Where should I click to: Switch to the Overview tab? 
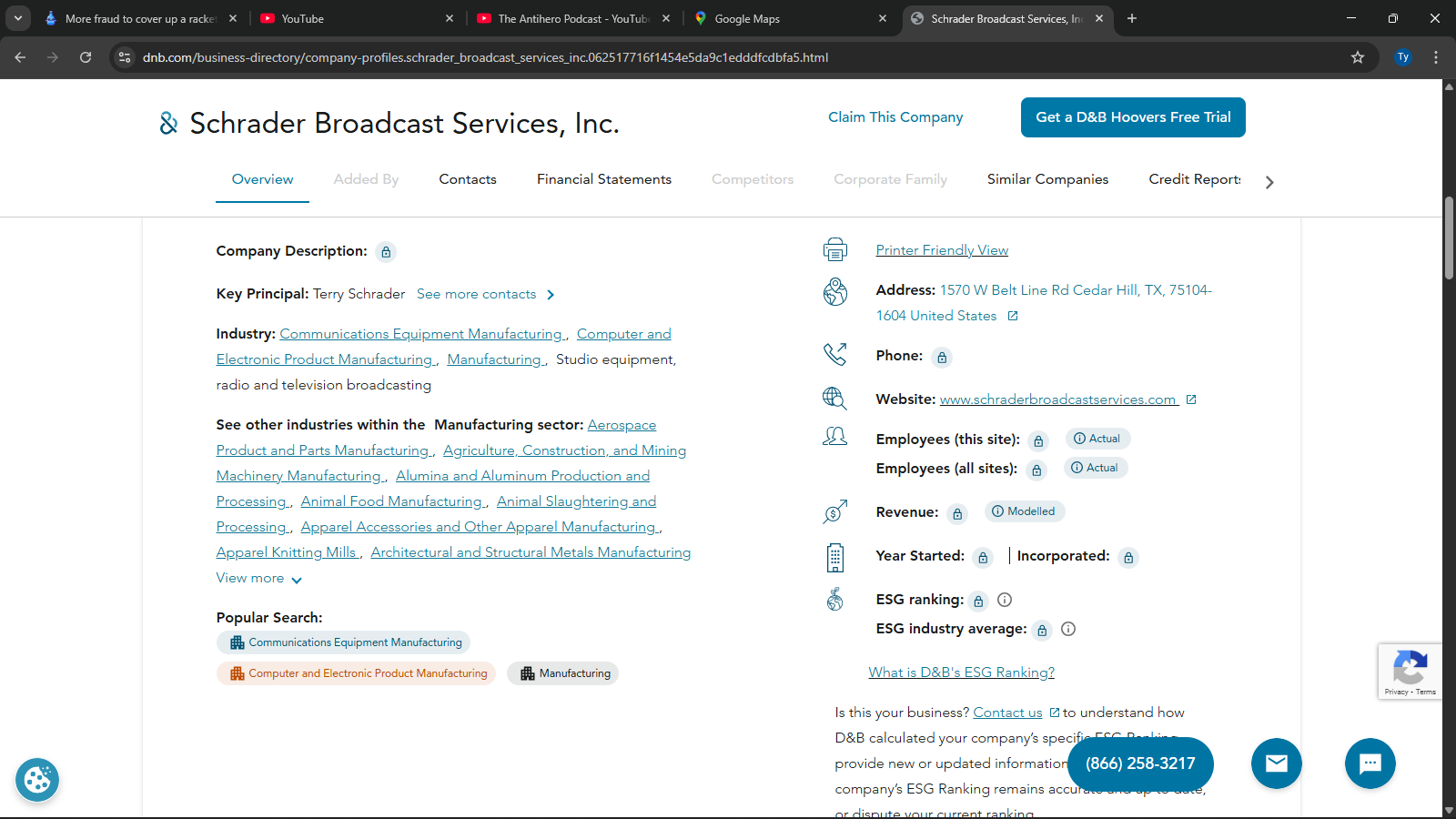(x=262, y=179)
